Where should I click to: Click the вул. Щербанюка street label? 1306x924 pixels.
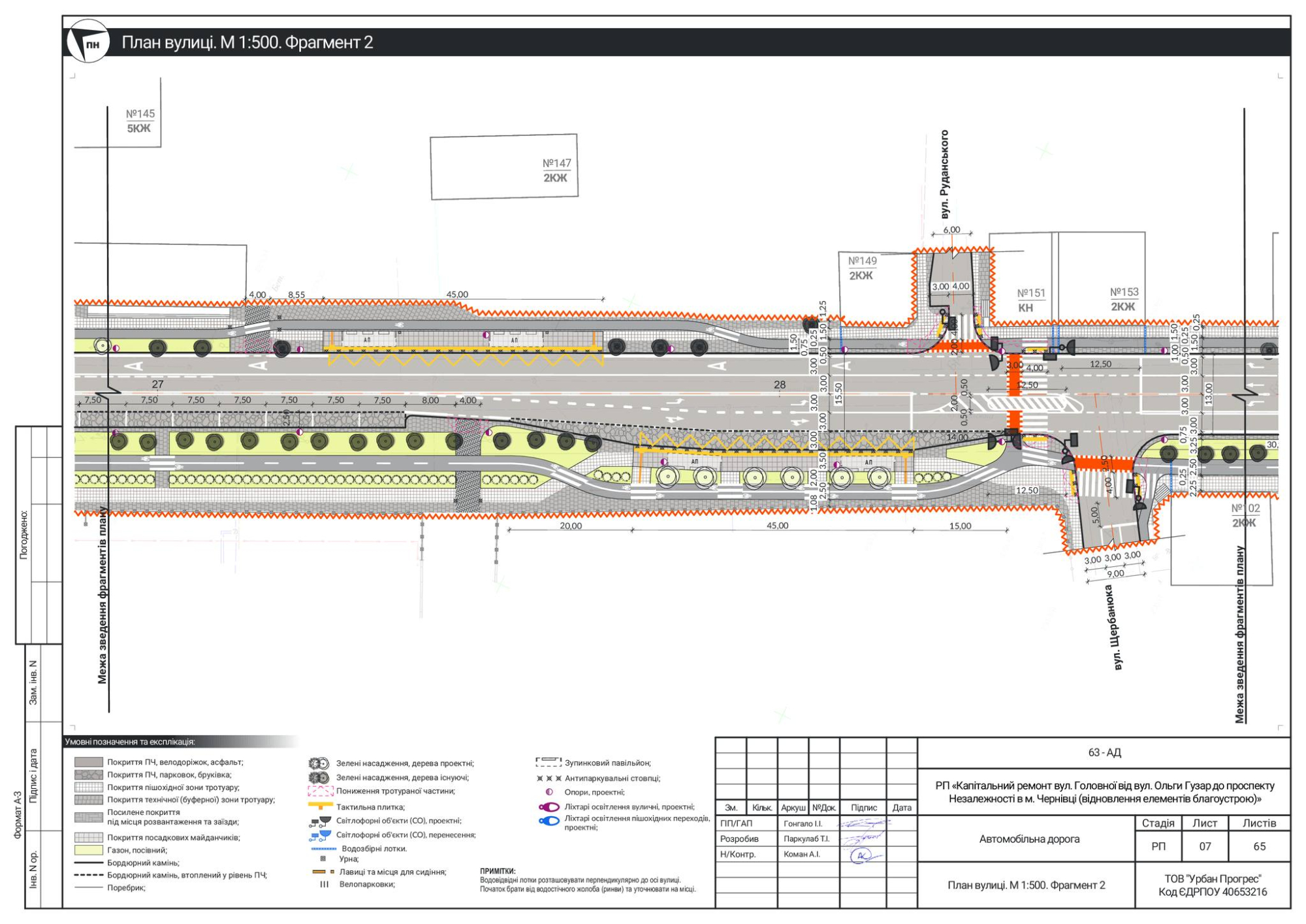pyautogui.click(x=1115, y=627)
